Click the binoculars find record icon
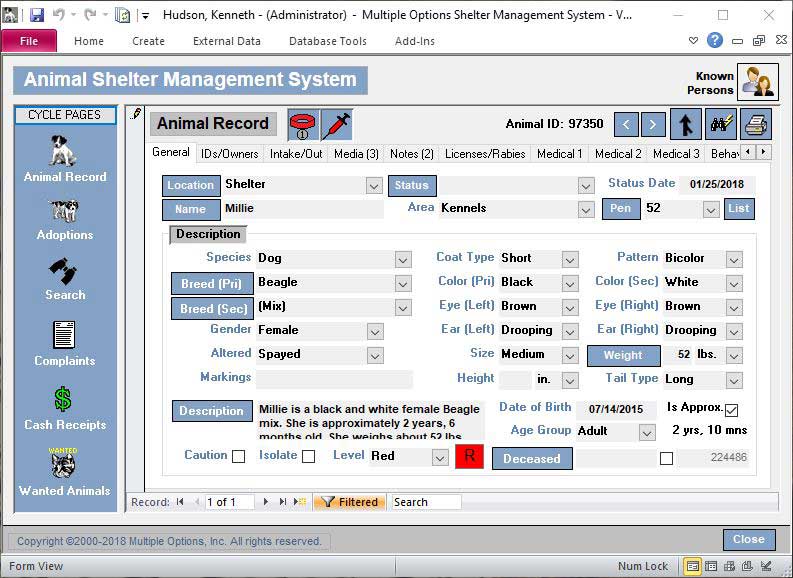The image size is (793, 578). tap(721, 124)
